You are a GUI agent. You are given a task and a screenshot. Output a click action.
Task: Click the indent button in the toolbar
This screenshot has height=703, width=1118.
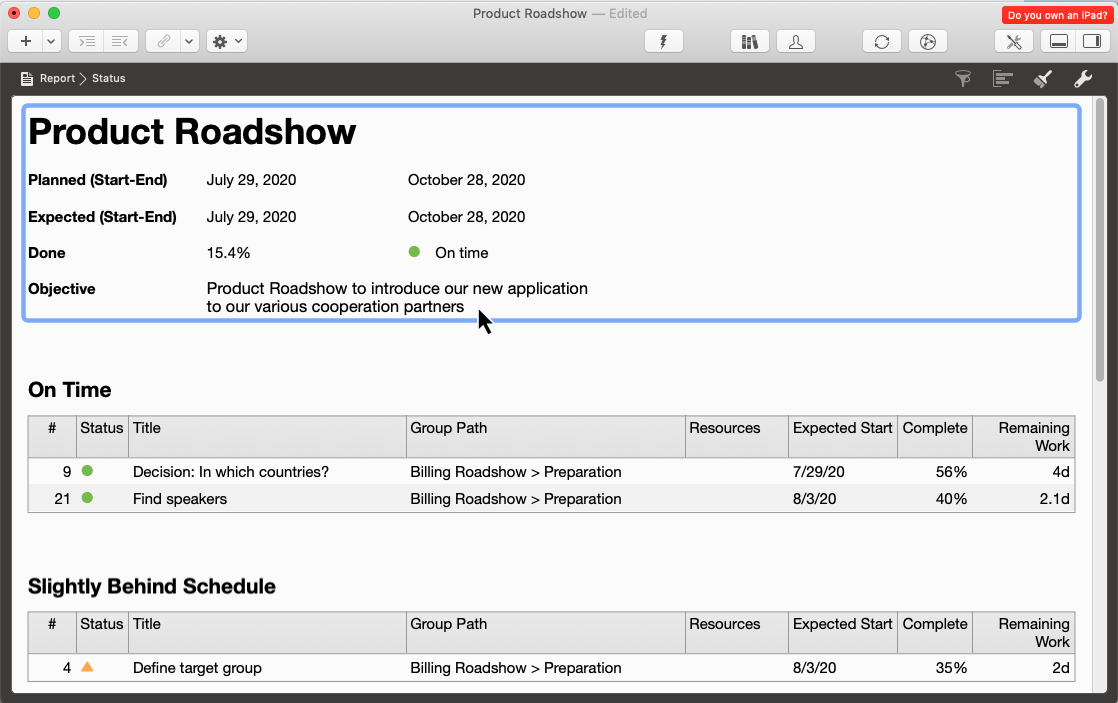tap(87, 41)
